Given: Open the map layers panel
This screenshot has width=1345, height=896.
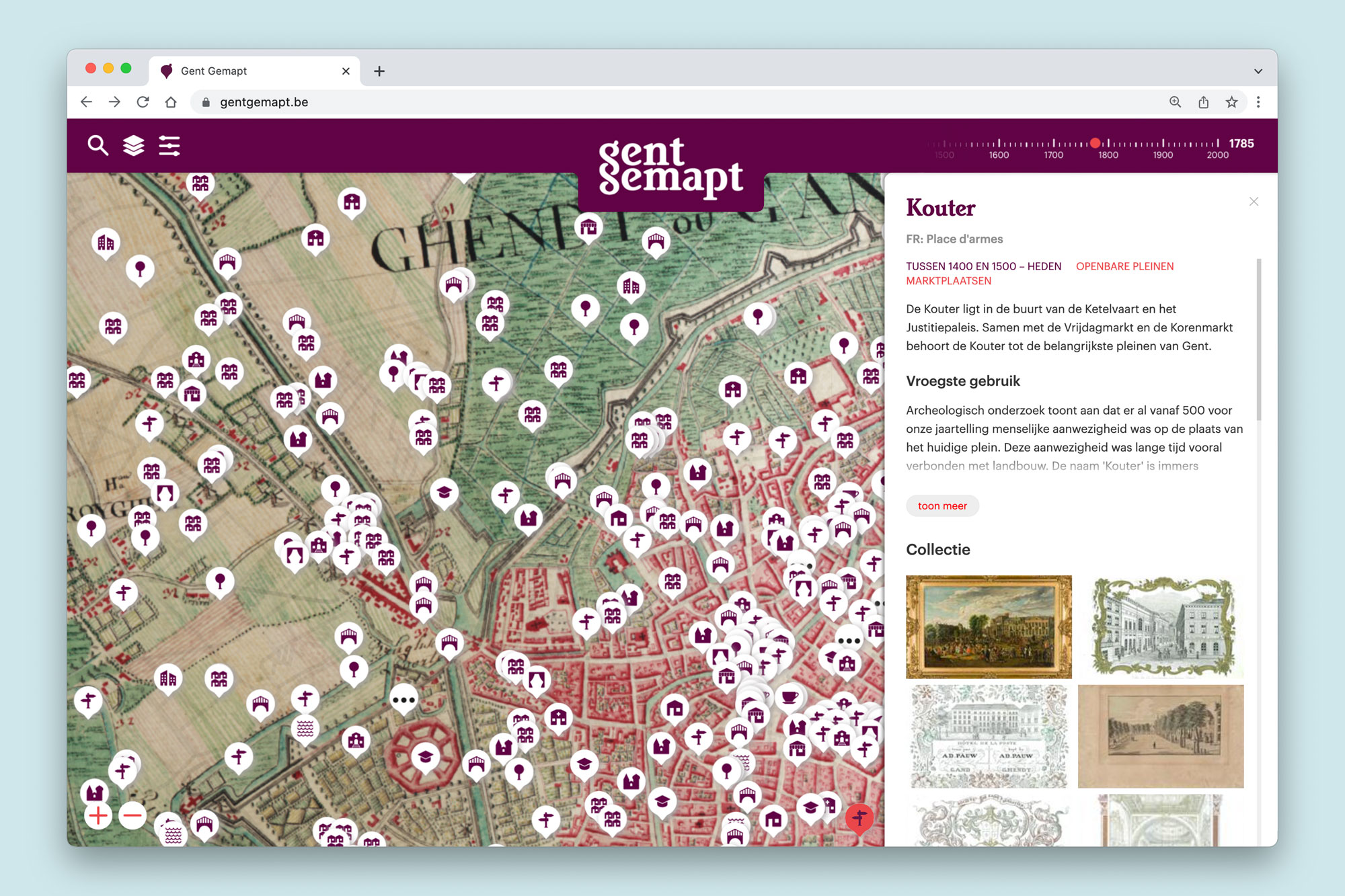Looking at the screenshot, I should pyautogui.click(x=133, y=145).
